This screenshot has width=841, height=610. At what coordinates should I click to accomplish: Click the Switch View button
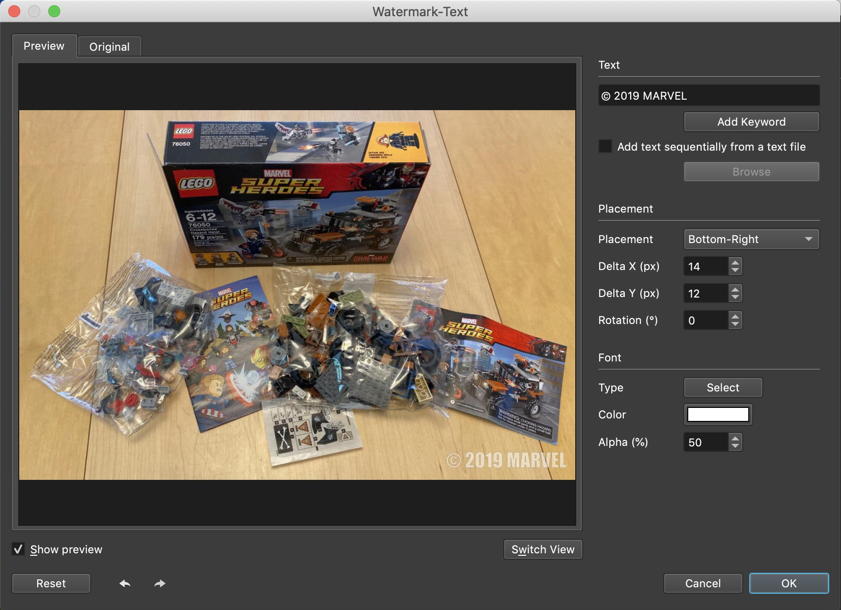click(543, 549)
